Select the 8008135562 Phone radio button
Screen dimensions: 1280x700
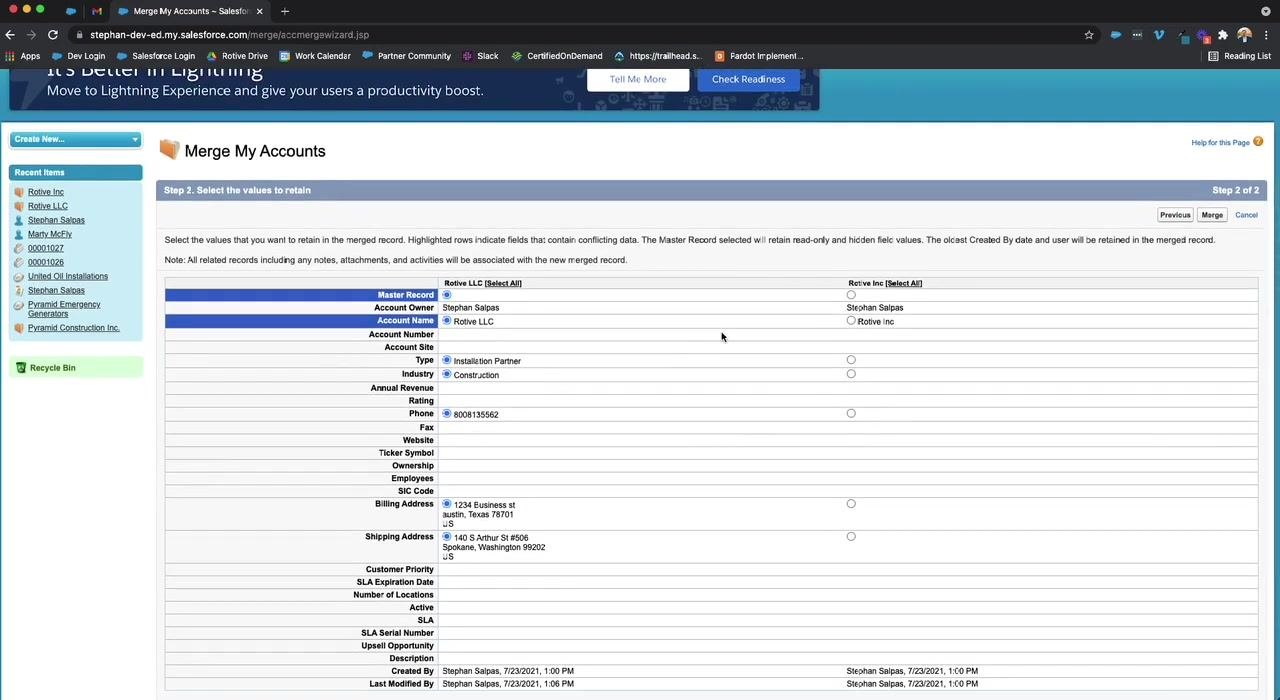point(447,413)
